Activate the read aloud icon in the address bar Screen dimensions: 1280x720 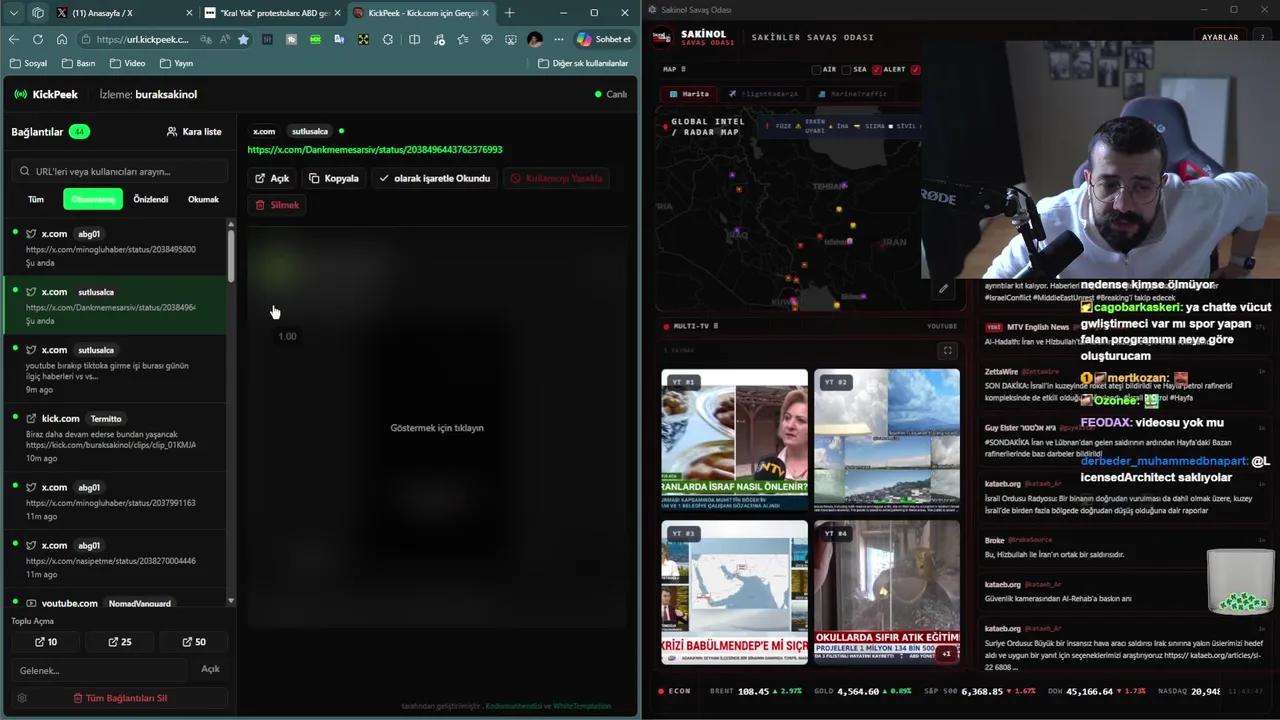(x=223, y=39)
